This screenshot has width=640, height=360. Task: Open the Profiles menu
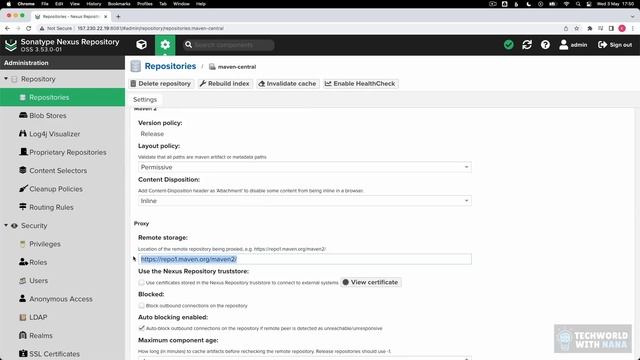[144, 4]
